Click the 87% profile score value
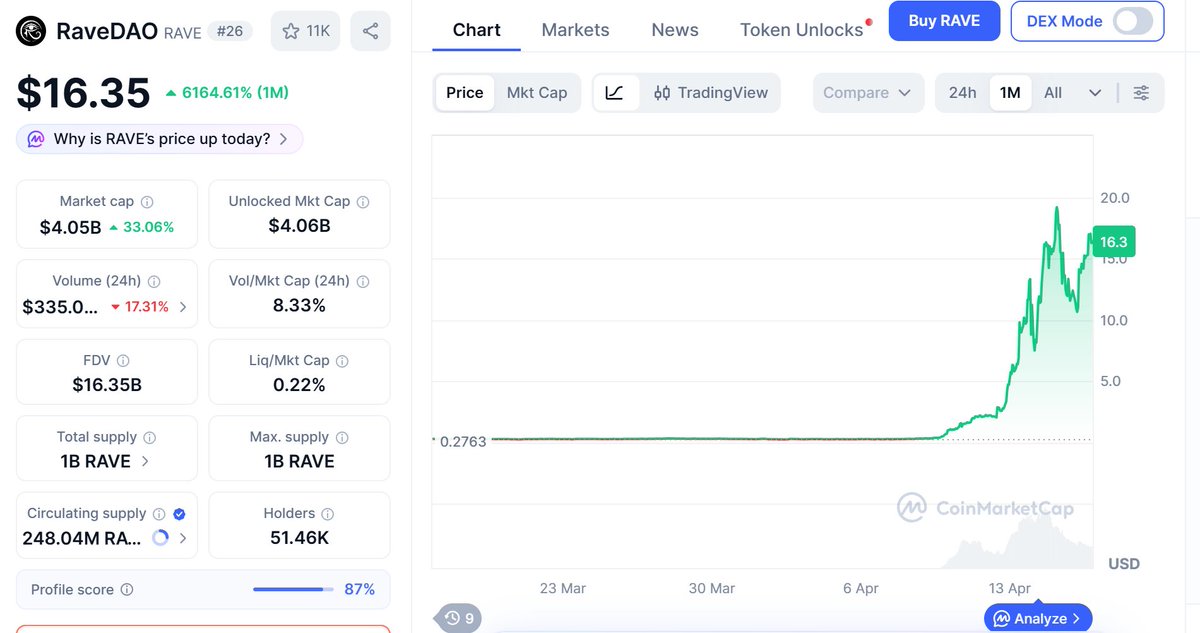This screenshot has width=1200, height=633. click(359, 590)
